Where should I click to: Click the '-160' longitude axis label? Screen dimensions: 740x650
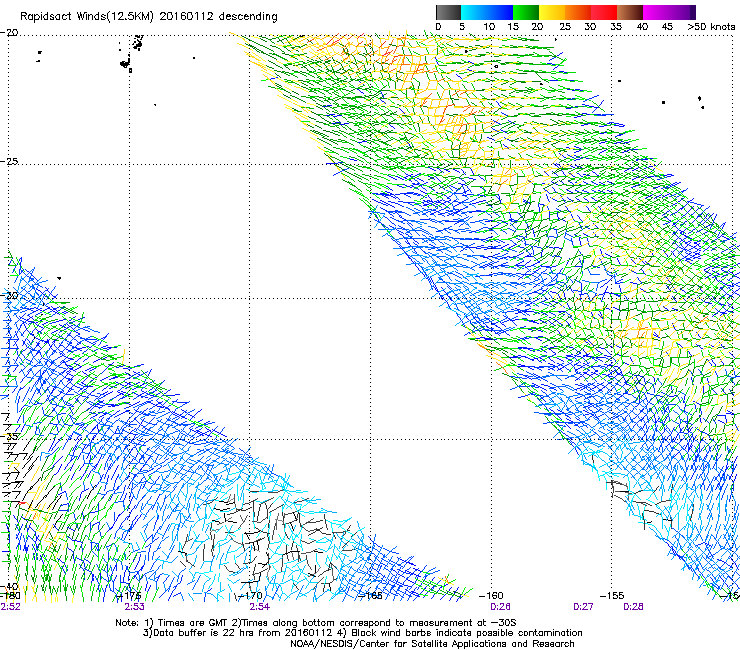tap(491, 596)
